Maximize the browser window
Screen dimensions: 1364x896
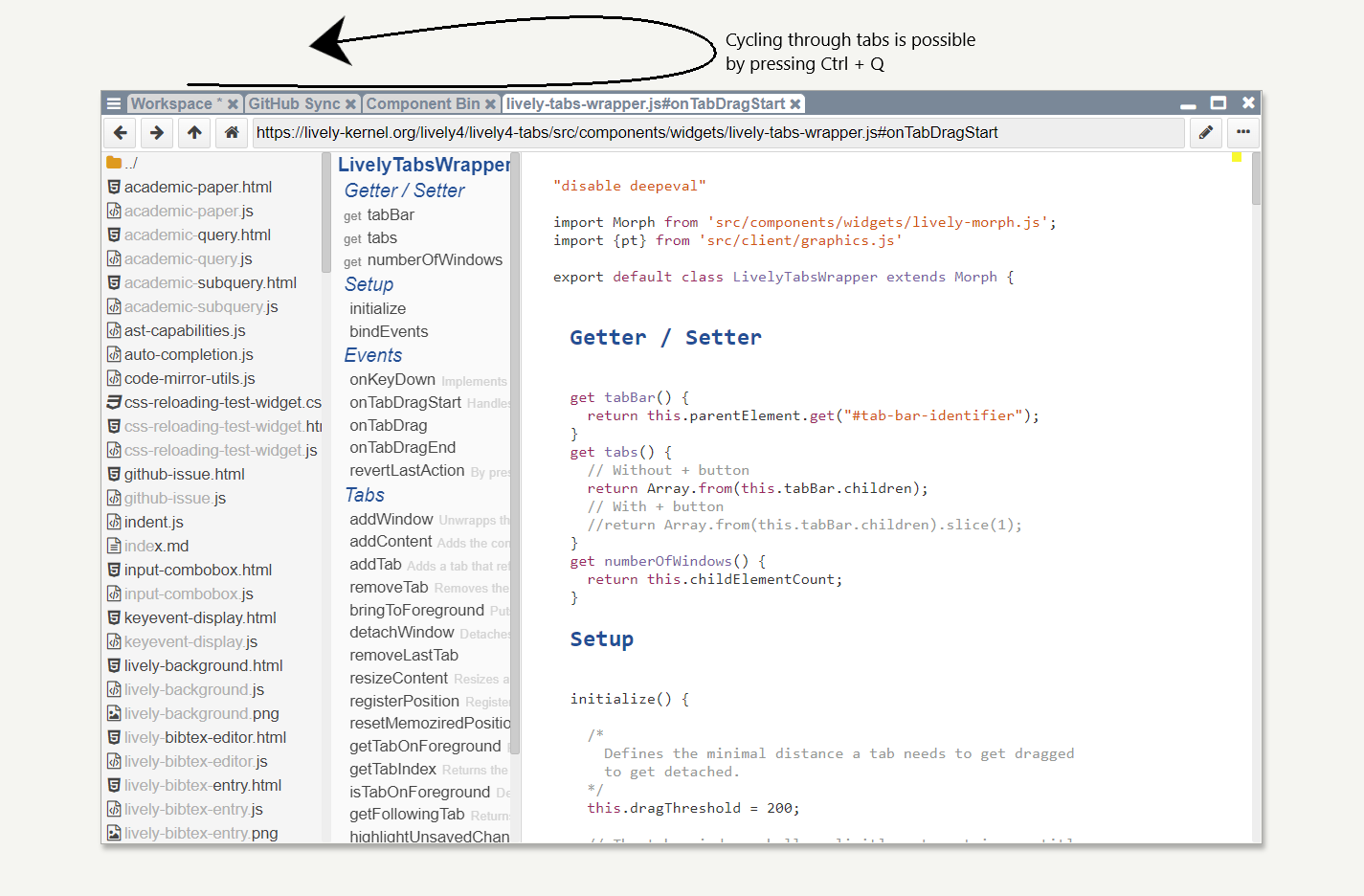click(1219, 103)
